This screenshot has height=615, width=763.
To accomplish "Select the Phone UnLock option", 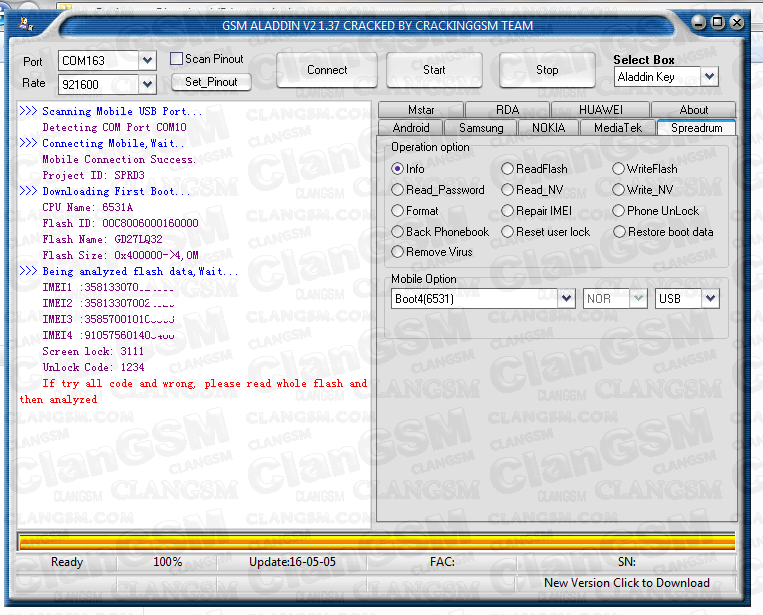I will 618,211.
